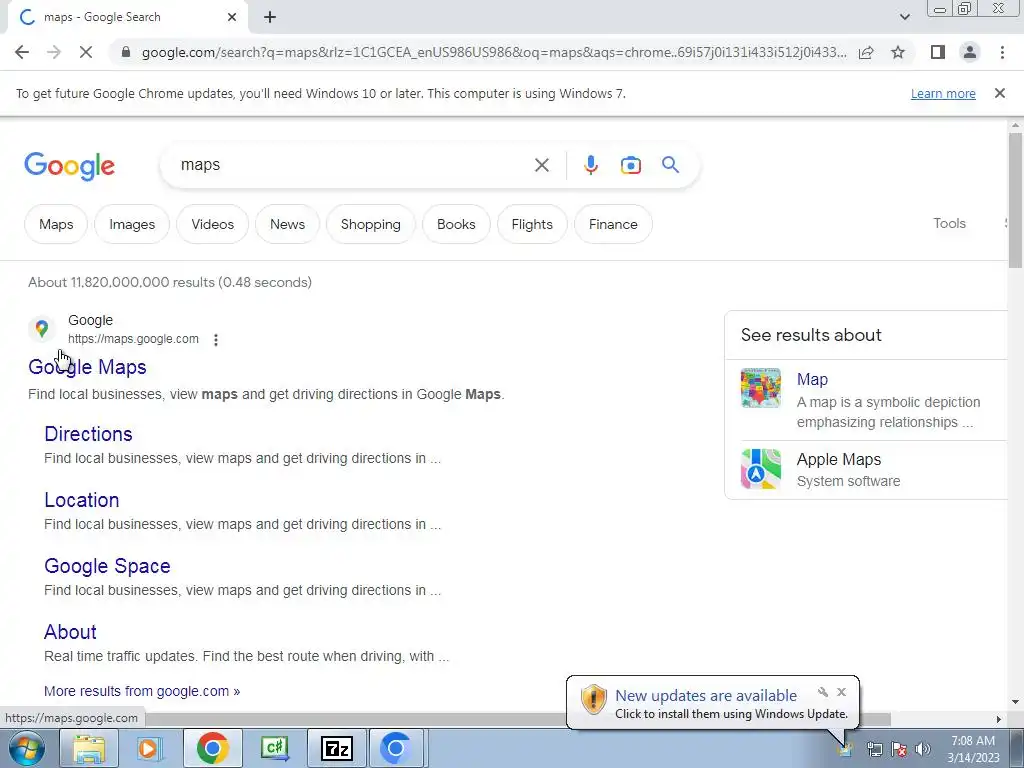
Task: Select the Finance filter chip
Action: click(x=613, y=224)
